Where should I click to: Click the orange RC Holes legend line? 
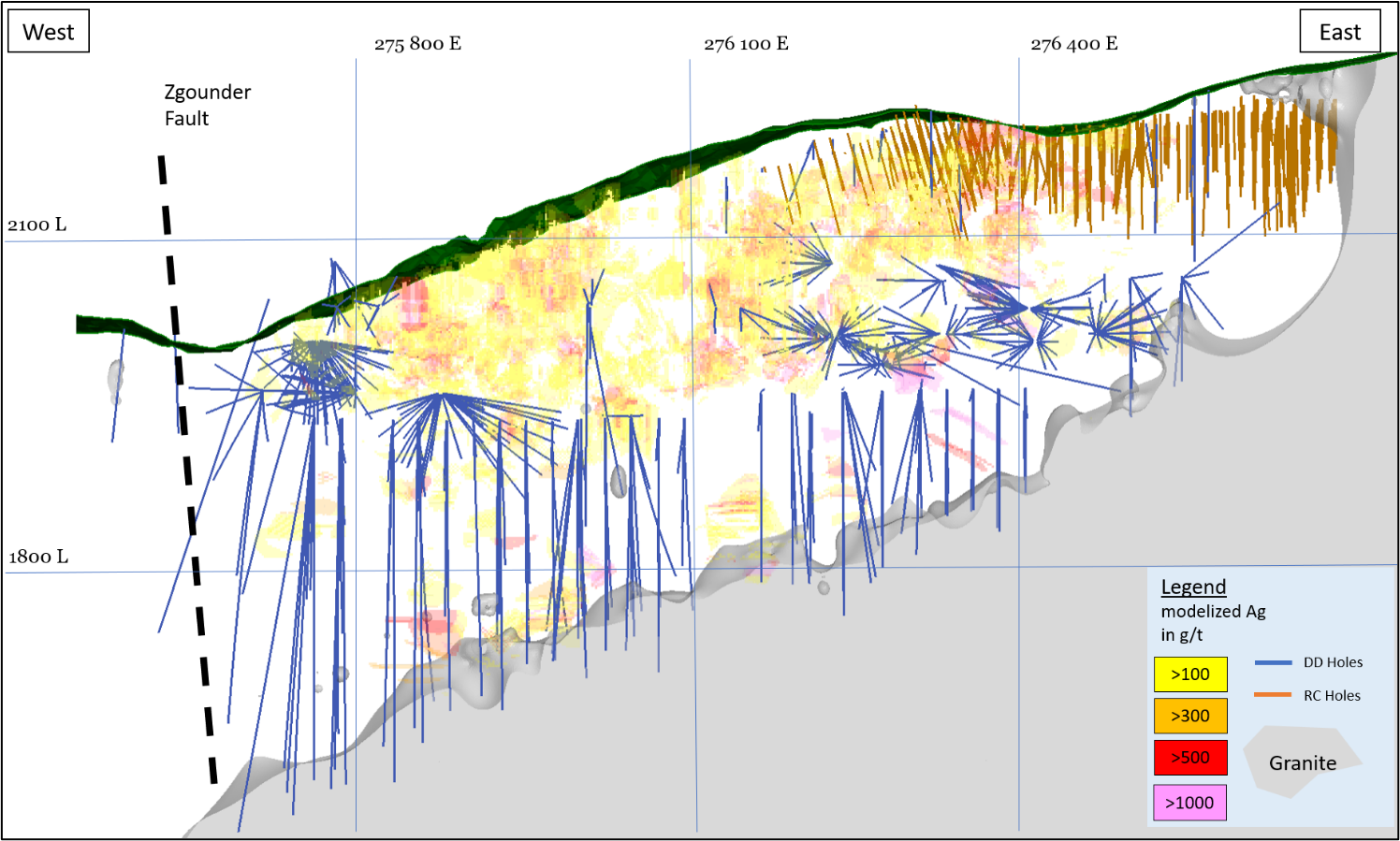[1273, 695]
